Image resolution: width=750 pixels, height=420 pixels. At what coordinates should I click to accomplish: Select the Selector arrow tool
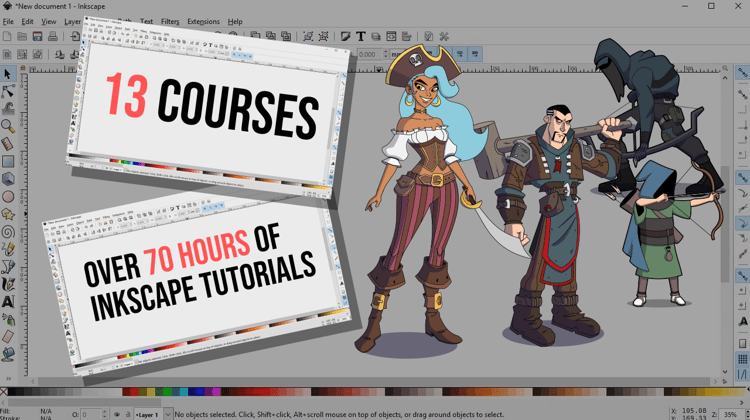[7, 74]
